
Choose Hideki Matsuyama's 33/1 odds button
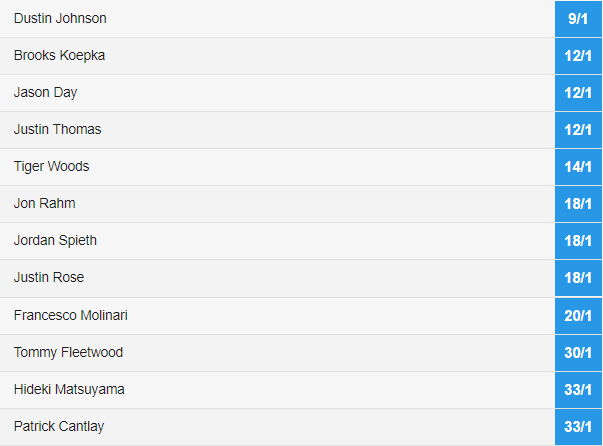click(578, 389)
